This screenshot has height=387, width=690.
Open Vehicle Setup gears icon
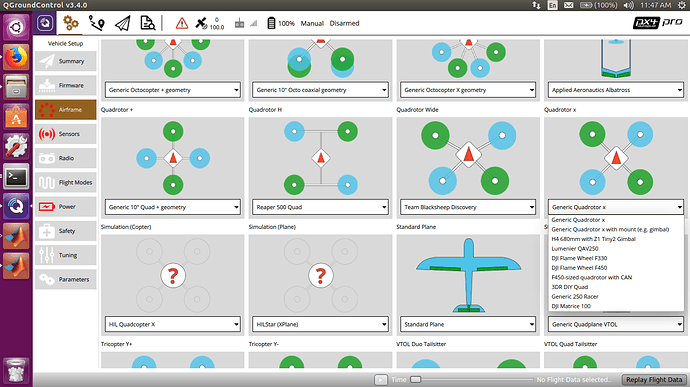pyautogui.click(x=70, y=23)
